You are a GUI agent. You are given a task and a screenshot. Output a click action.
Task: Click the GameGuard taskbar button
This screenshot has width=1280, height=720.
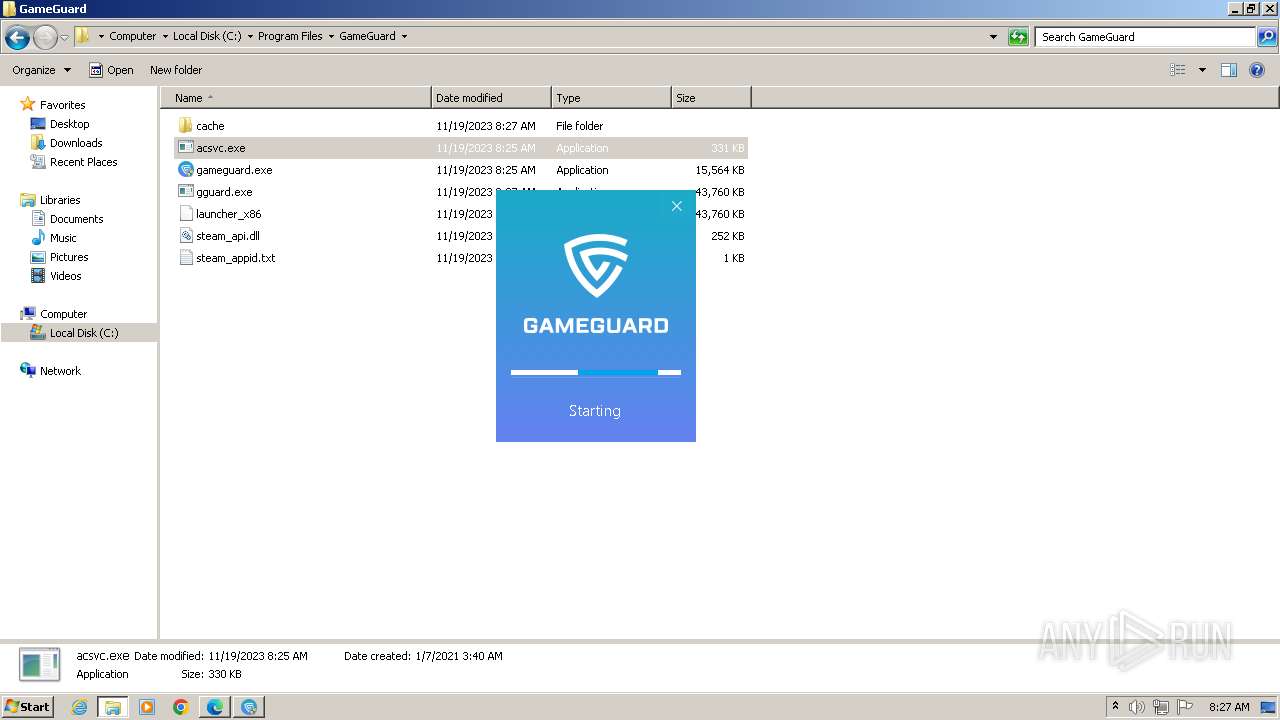(249, 707)
